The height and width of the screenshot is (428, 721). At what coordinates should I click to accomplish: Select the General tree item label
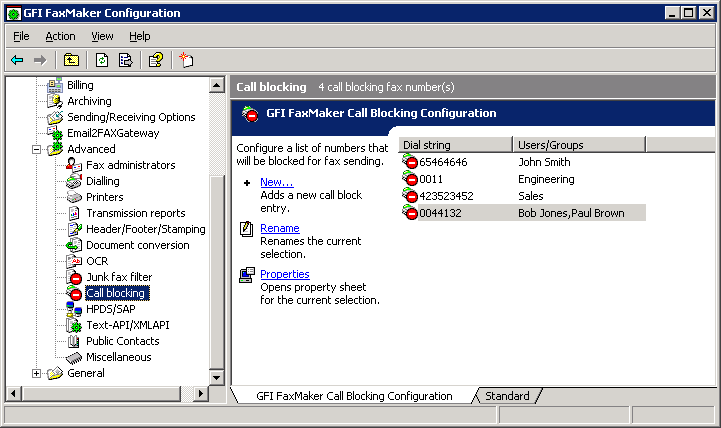86,373
